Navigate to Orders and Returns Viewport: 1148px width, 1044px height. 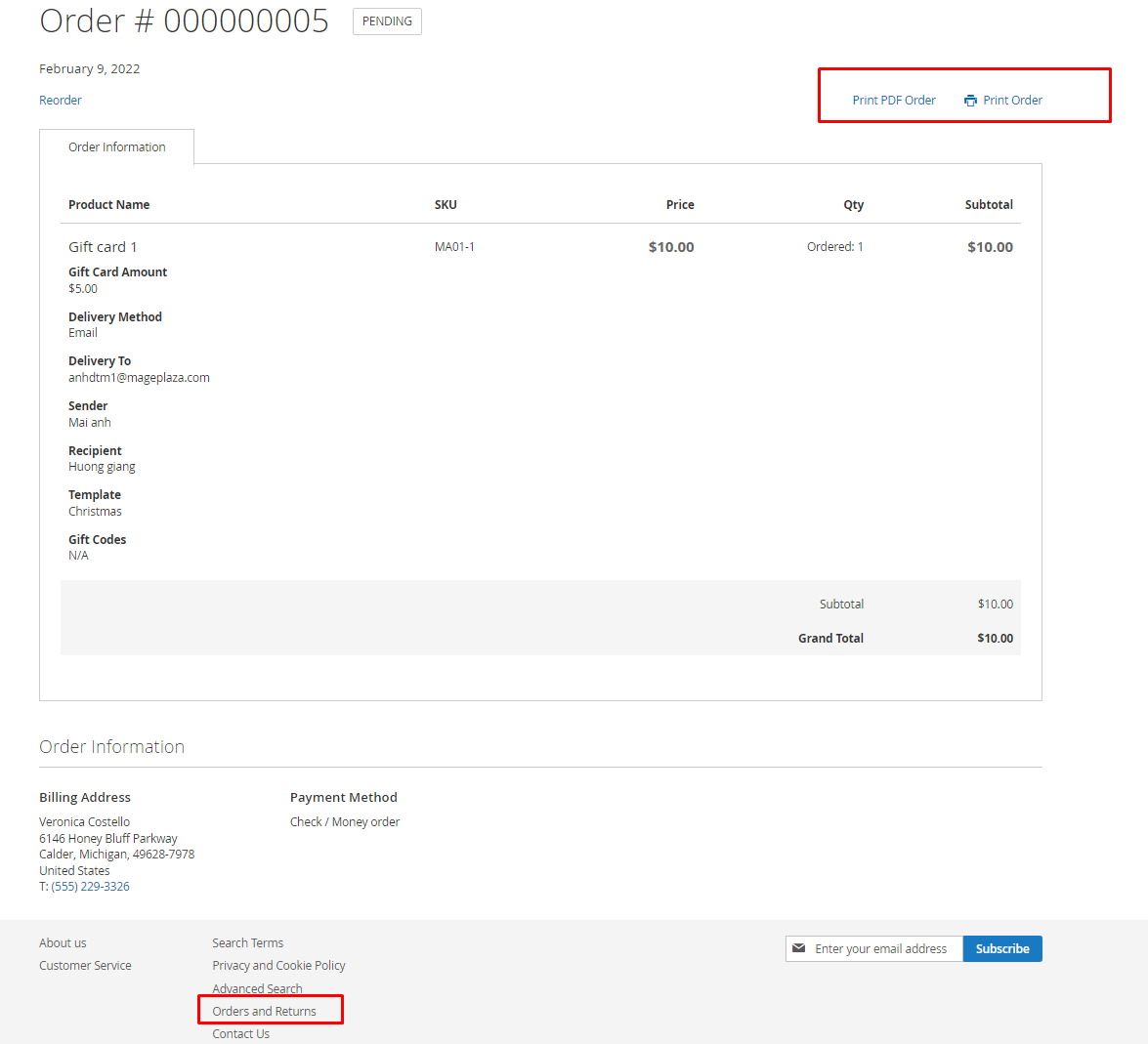(x=264, y=1012)
